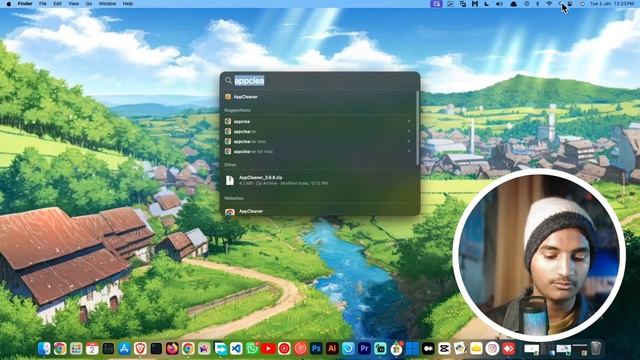Open the Finder menu in the menu bar
This screenshot has height=360, width=640.
click(25, 4)
